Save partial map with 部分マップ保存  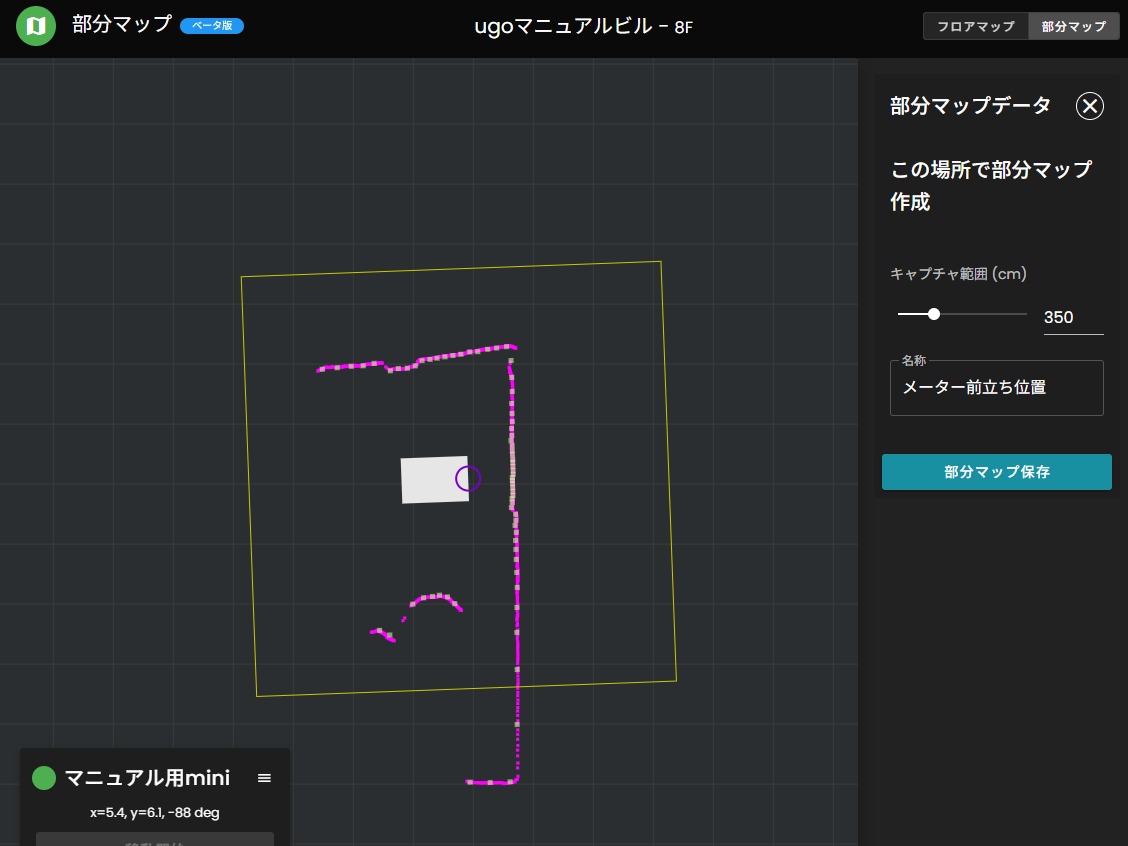pyautogui.click(x=996, y=472)
